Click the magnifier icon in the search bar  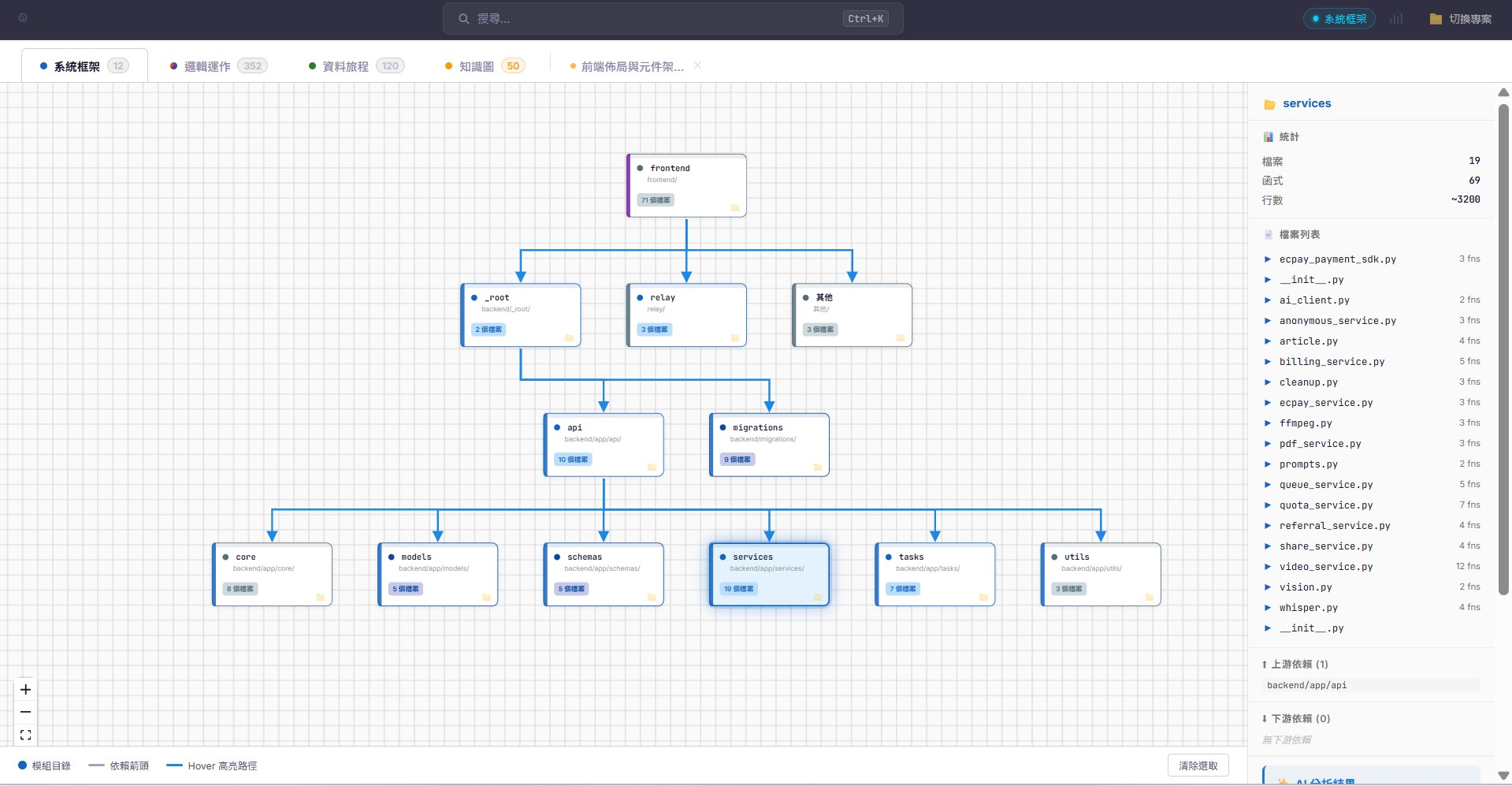click(x=464, y=18)
